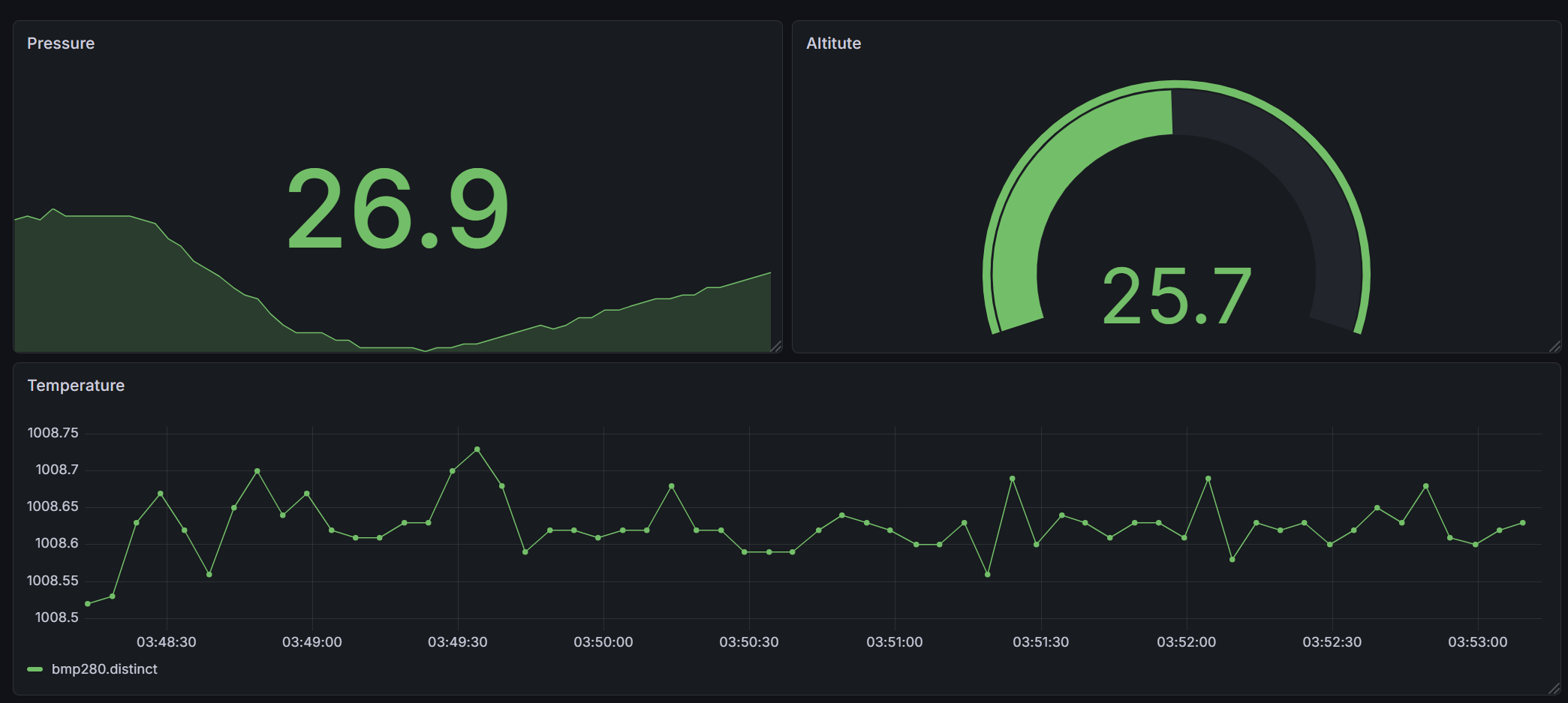This screenshot has height=703, width=1568.
Task: Click the bmp280.distinct legend color swatch
Action: click(x=35, y=669)
